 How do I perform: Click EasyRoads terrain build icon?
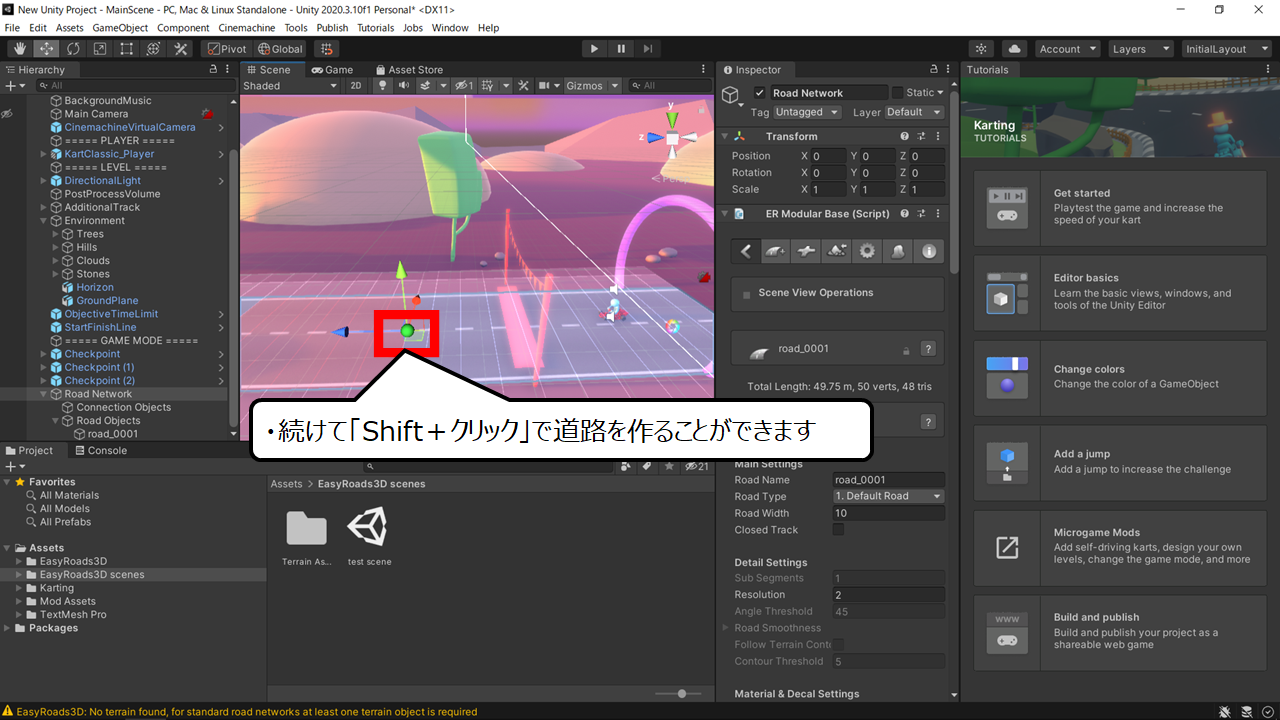click(837, 252)
